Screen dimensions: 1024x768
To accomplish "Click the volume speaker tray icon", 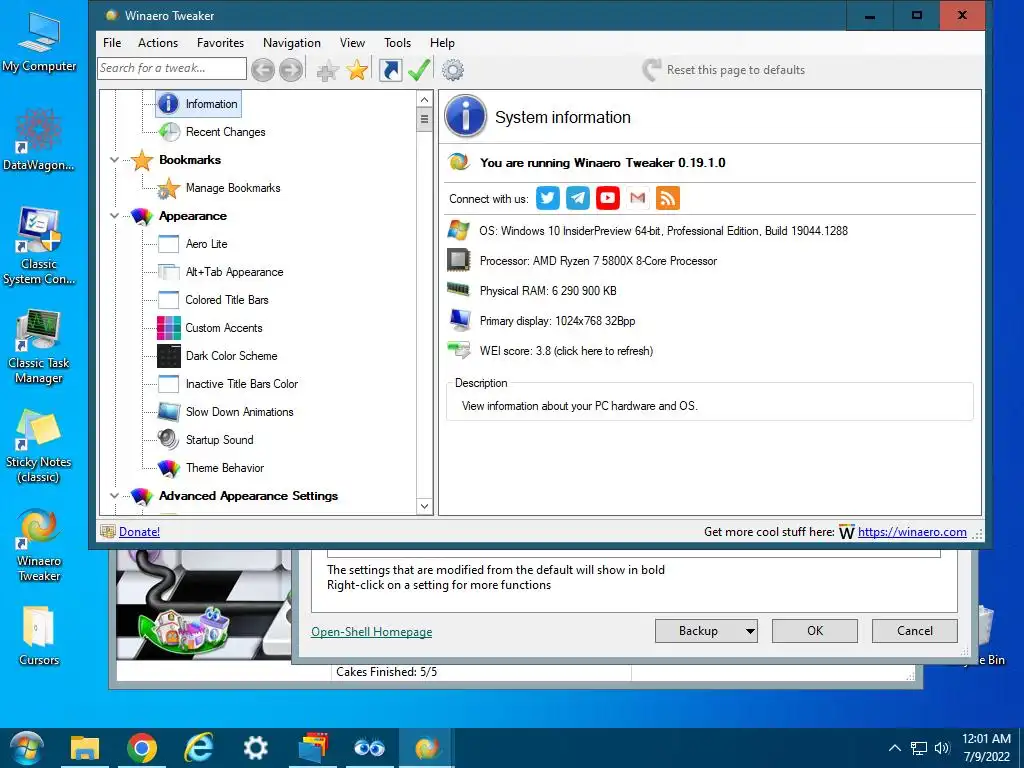I will click(x=942, y=748).
